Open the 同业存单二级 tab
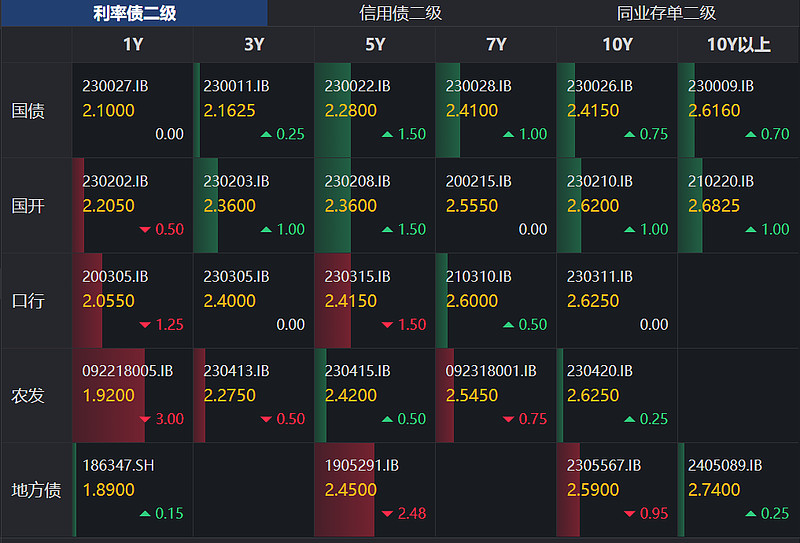Viewport: 800px width, 543px height. (666, 13)
